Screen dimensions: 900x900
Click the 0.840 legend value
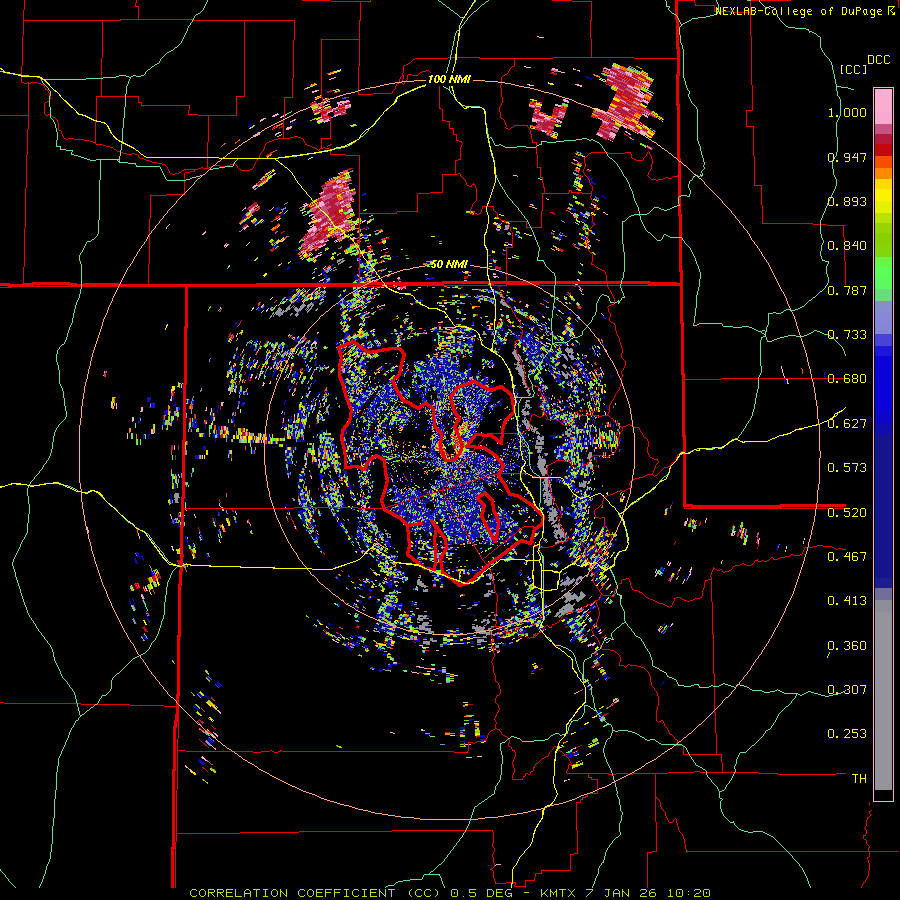tap(847, 246)
